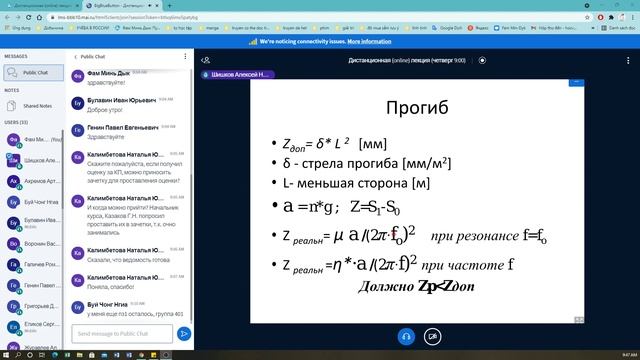Open the merge bookmark folder

(209, 28)
